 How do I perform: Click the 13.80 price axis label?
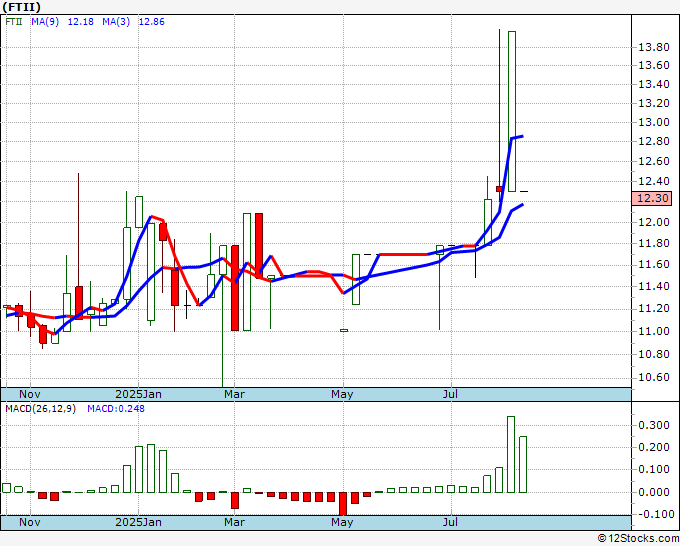pos(654,47)
